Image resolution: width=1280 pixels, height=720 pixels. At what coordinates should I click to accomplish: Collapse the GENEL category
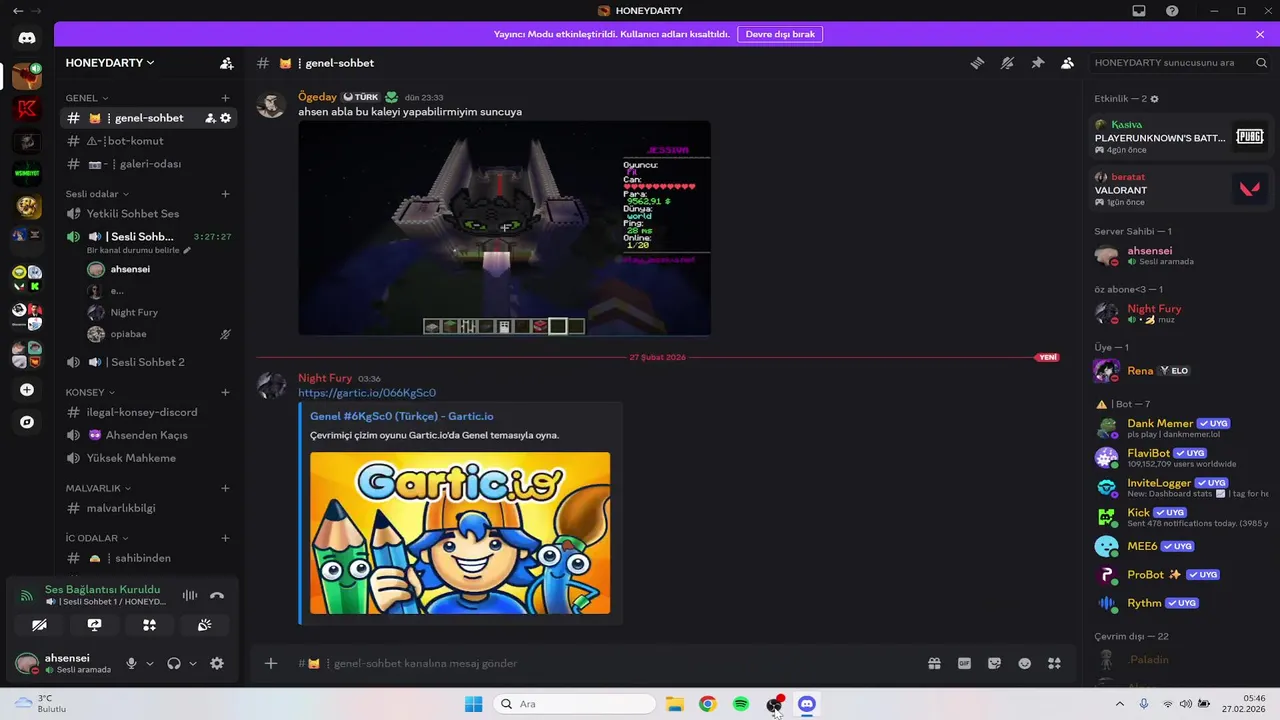click(x=87, y=98)
